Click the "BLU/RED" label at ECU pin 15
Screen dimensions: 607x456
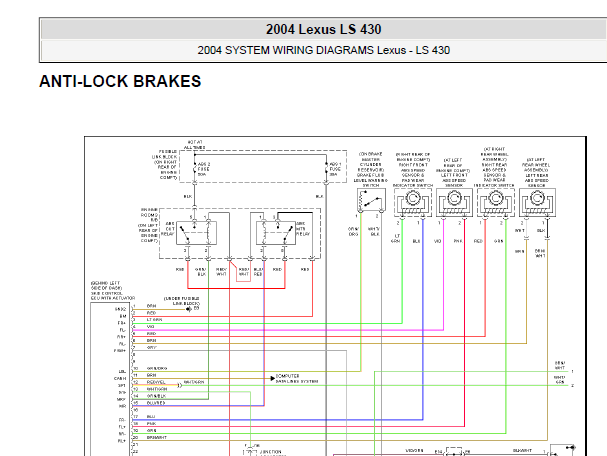pos(156,403)
